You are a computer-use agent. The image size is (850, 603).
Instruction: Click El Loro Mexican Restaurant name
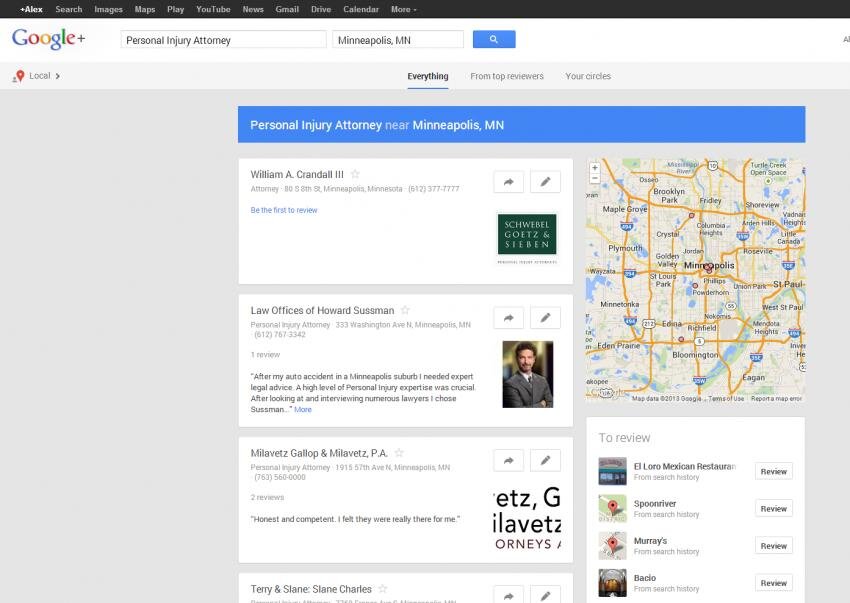685,466
